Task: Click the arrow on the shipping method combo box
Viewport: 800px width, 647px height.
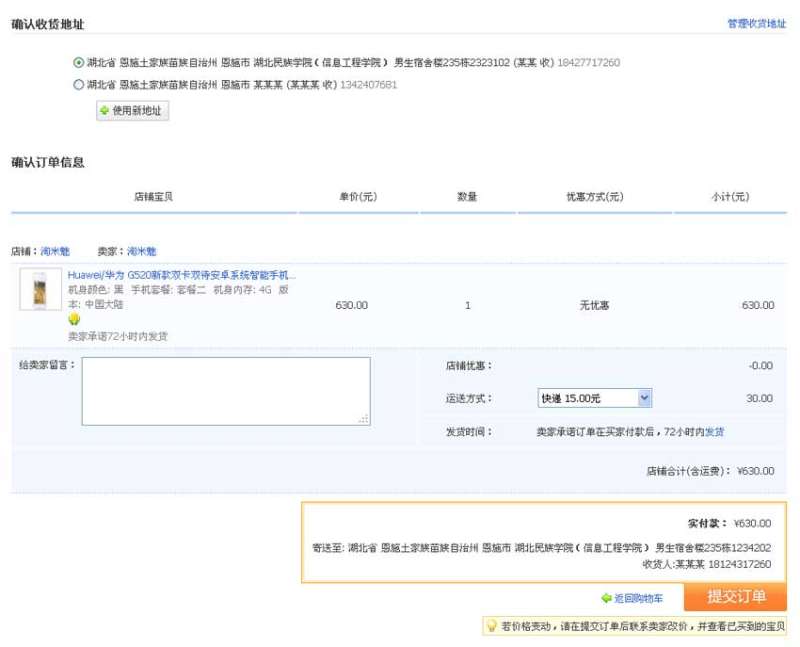Action: click(644, 398)
